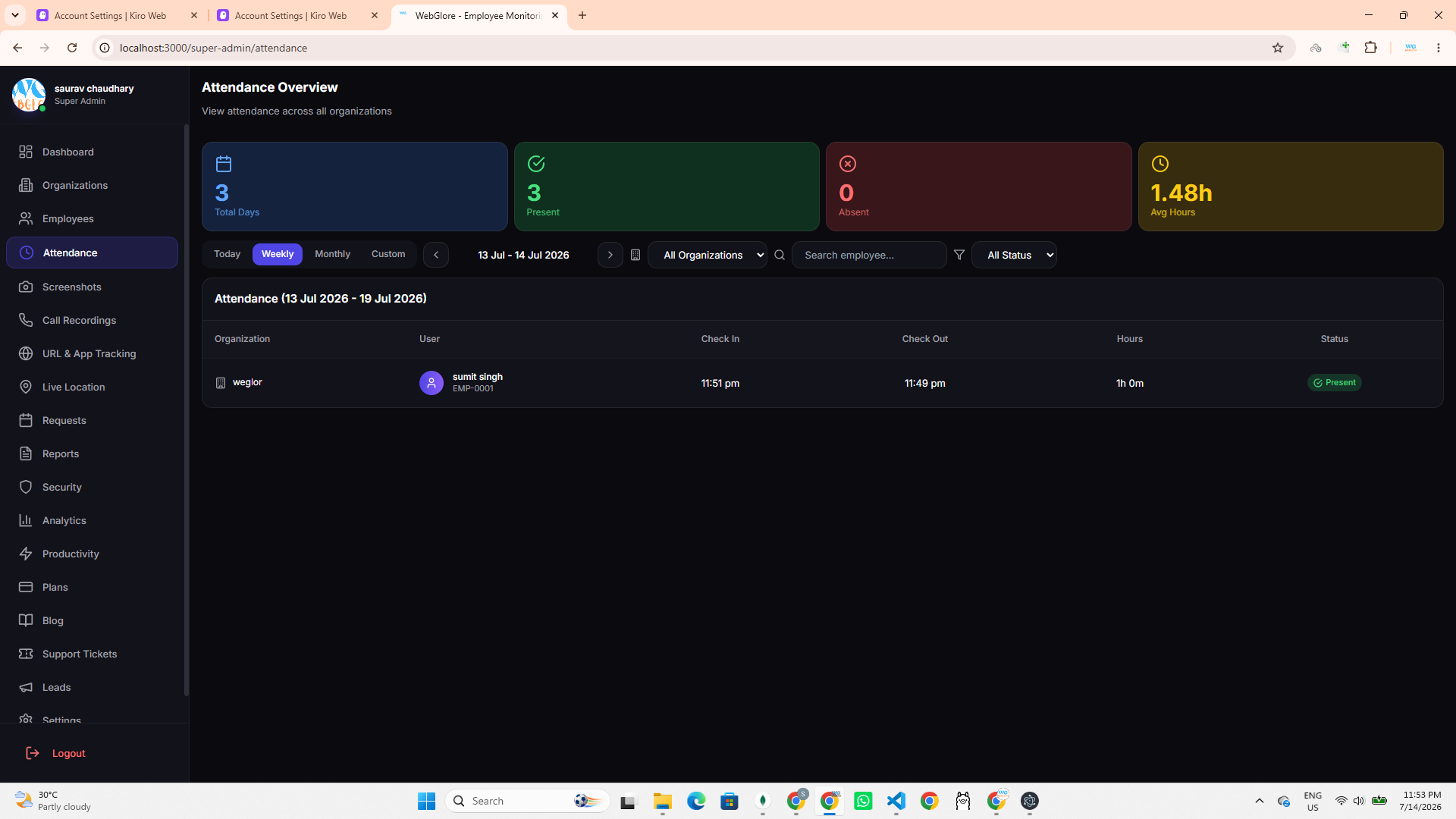Click the search magnifier icon beside employee search
1456x819 pixels.
tap(780, 255)
